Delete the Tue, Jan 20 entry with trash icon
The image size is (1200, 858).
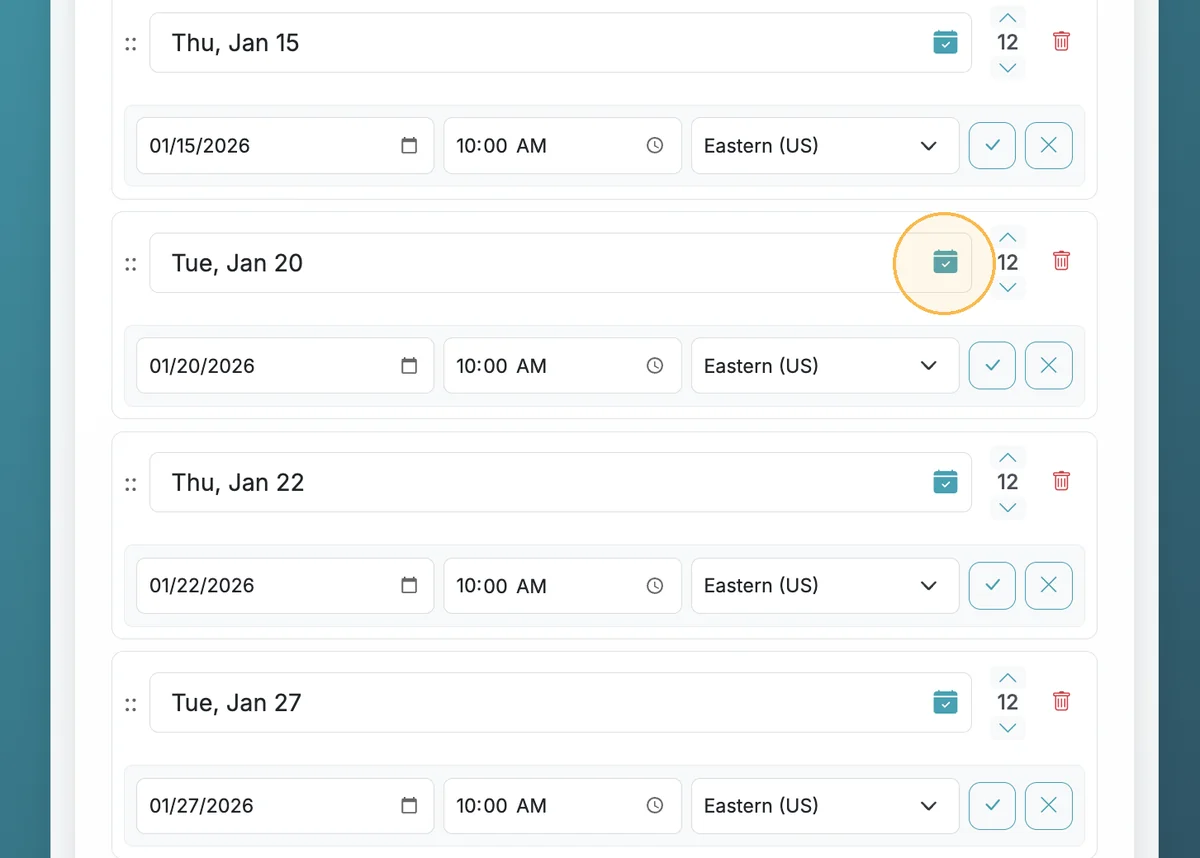click(x=1062, y=261)
